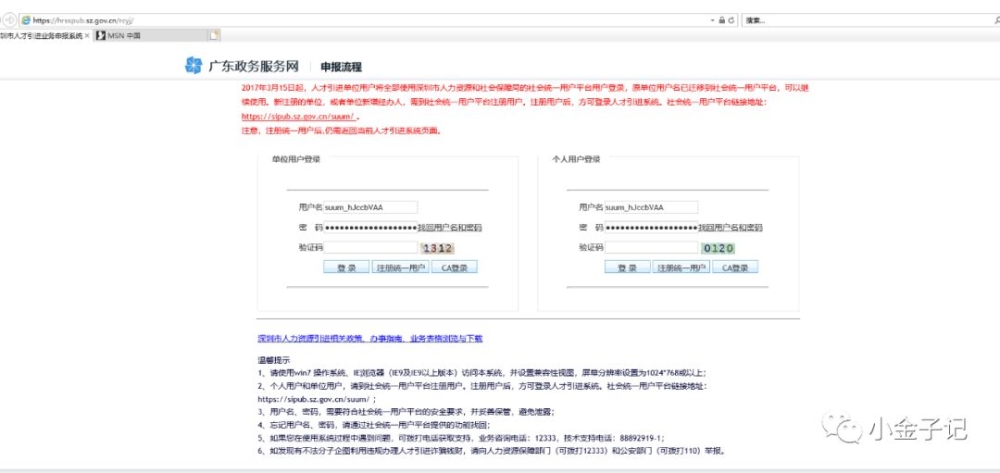Image resolution: width=1000 pixels, height=473 pixels.
Task: Open a new tab with the blank tab button
Action: coord(215,36)
